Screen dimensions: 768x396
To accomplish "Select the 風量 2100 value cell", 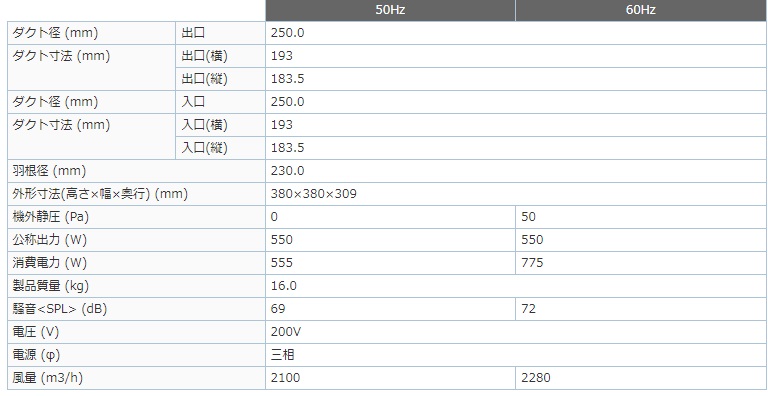I will [390, 378].
